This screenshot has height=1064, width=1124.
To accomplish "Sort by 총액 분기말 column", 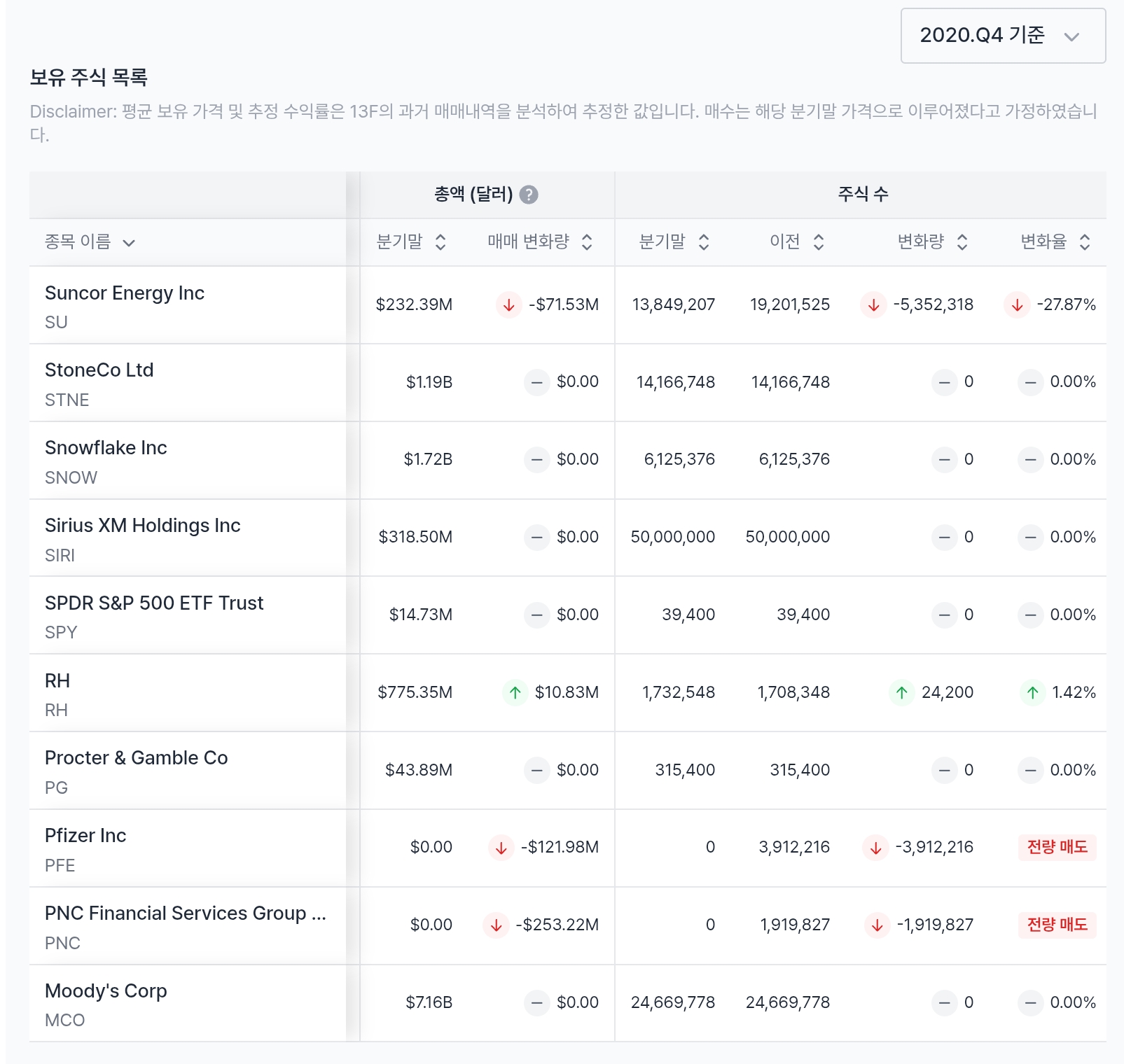I will coord(412,242).
